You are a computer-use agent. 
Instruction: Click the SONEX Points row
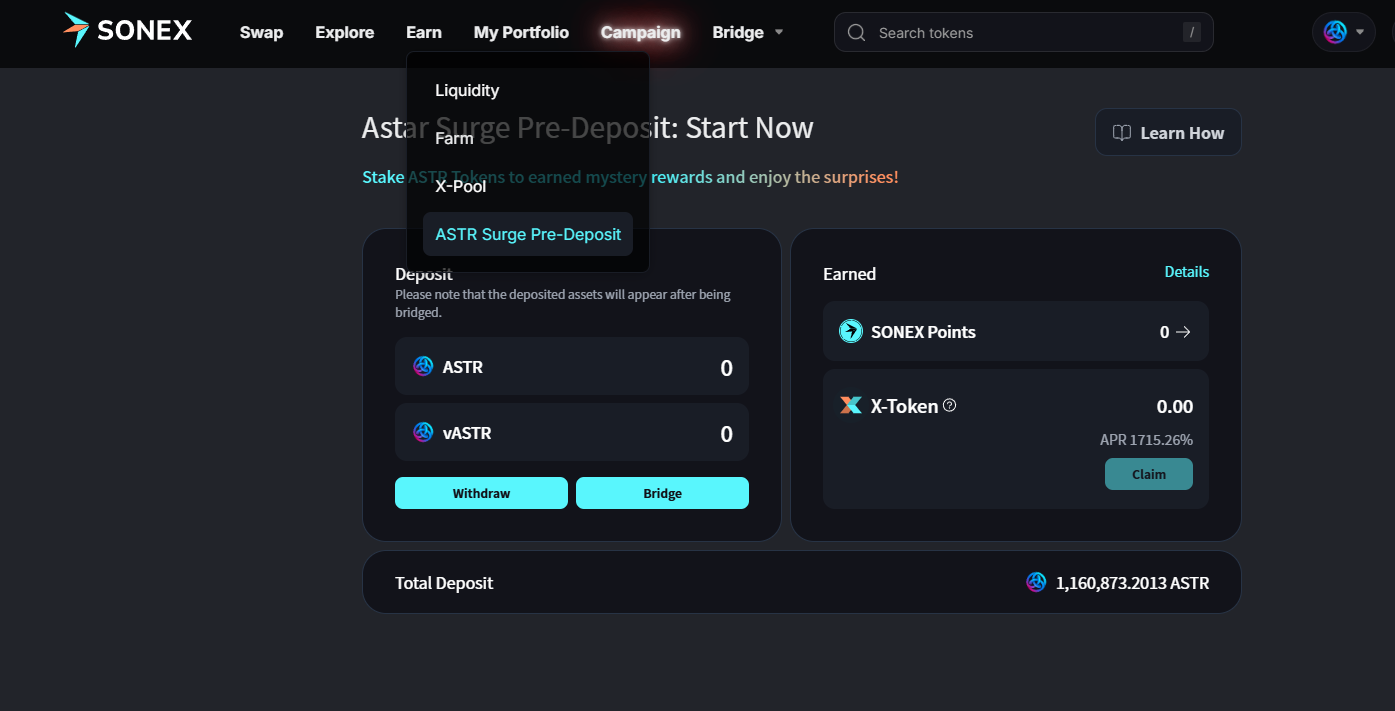(1016, 331)
